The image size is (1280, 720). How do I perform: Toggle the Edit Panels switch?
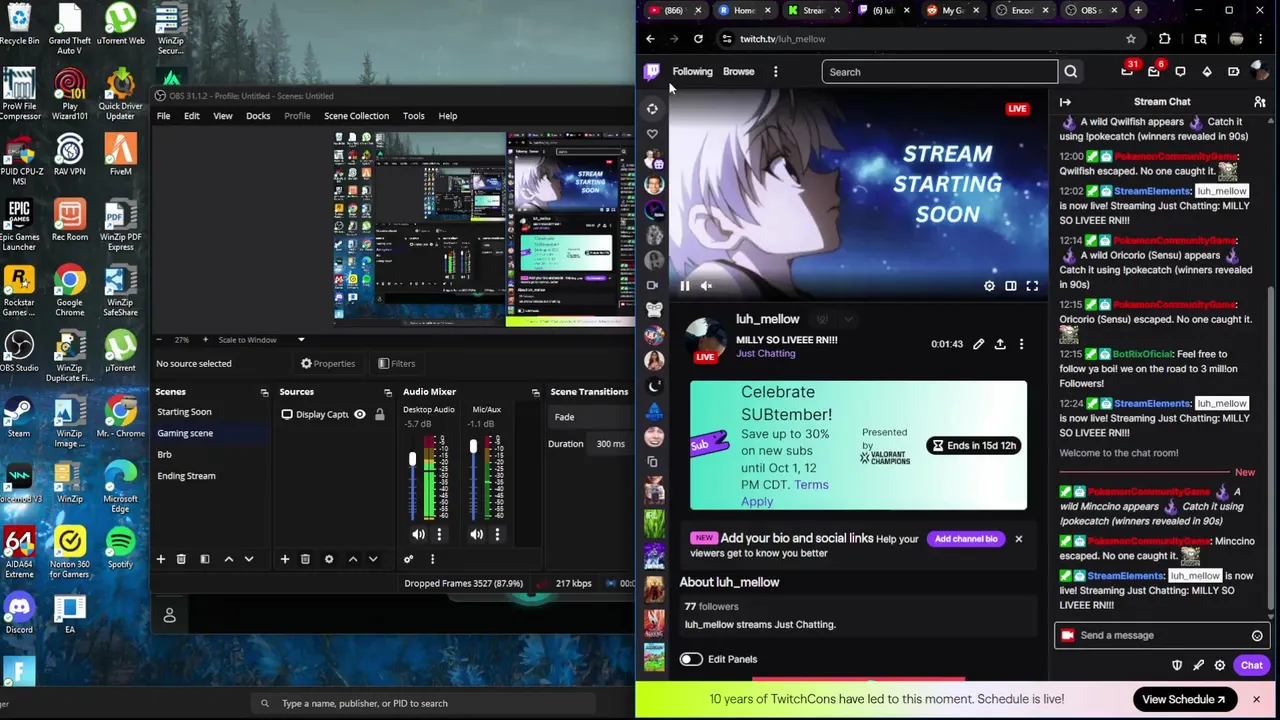click(x=691, y=659)
